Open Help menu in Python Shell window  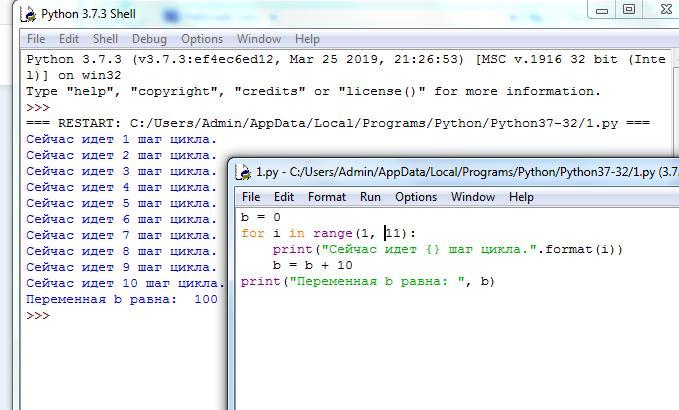tap(307, 39)
